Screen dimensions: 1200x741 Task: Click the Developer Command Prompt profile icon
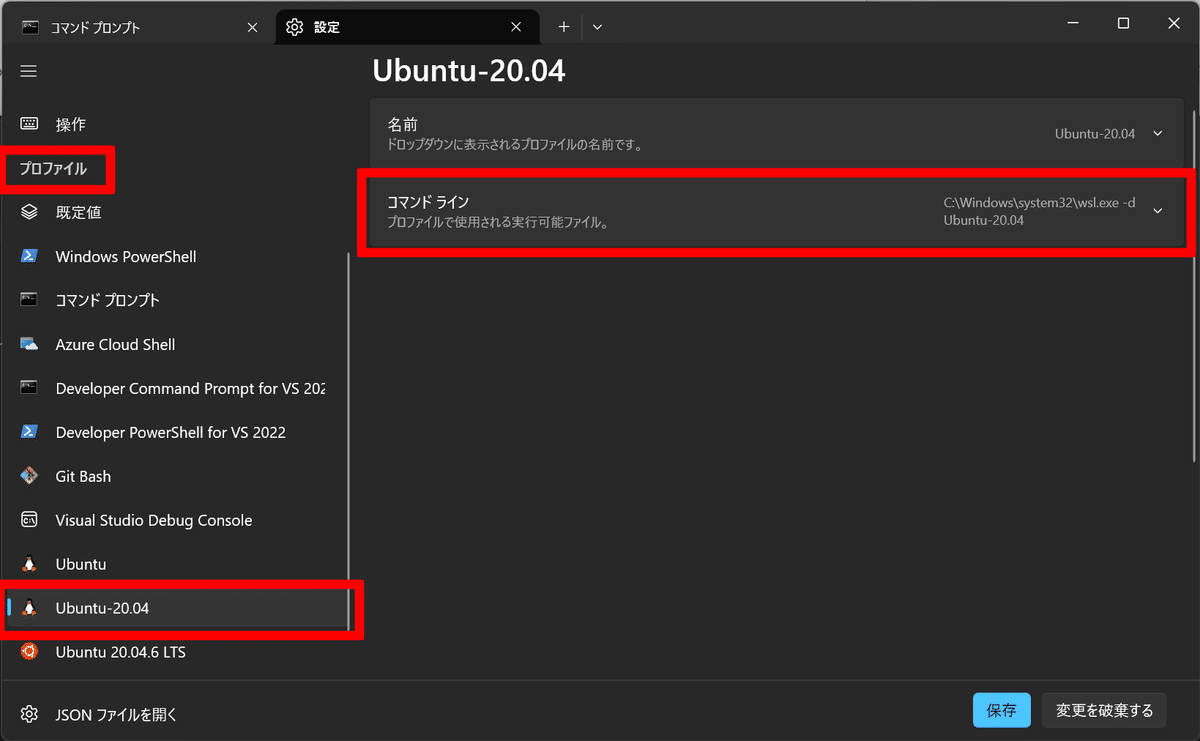pos(29,388)
